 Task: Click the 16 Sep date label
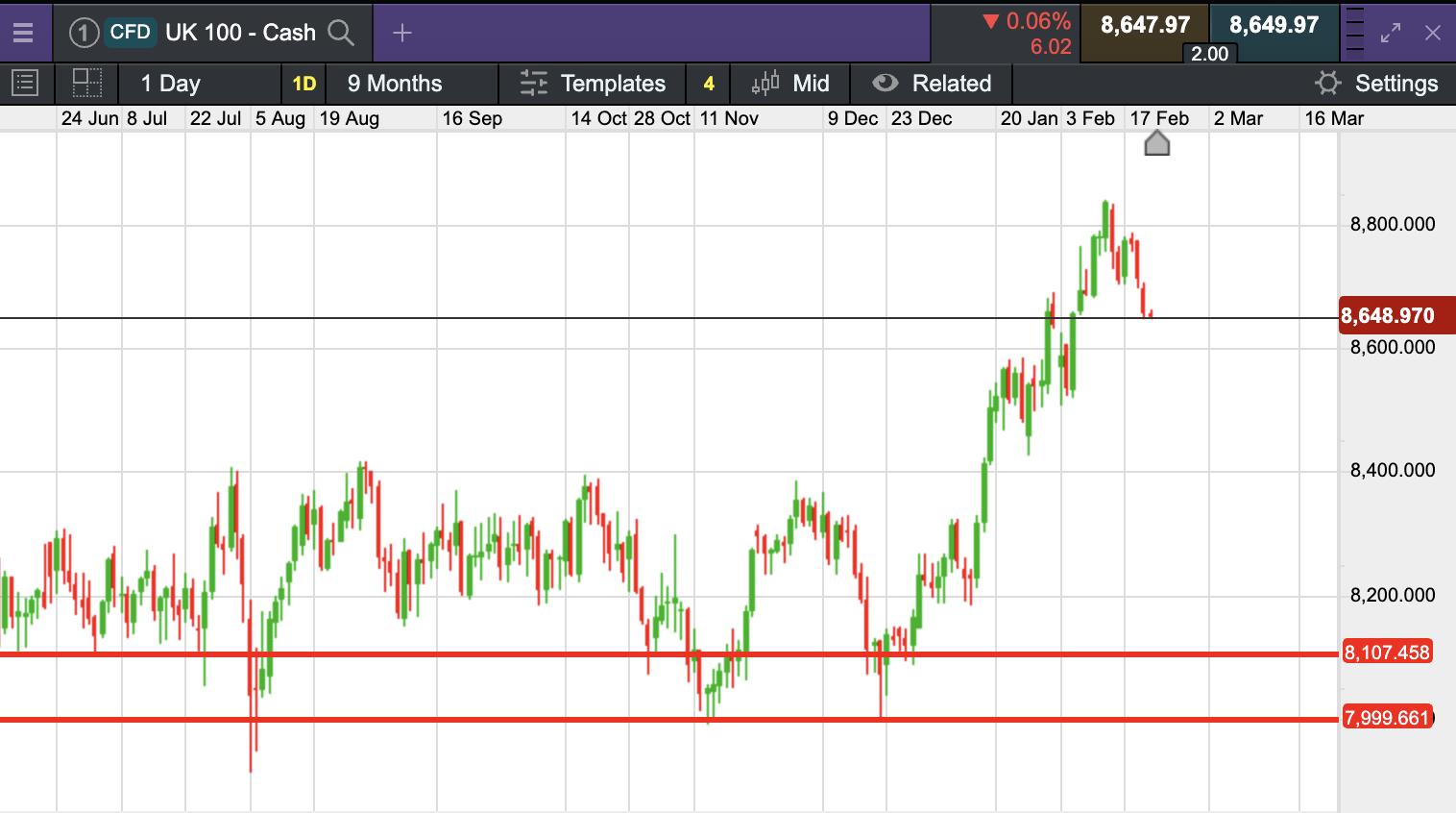point(473,118)
